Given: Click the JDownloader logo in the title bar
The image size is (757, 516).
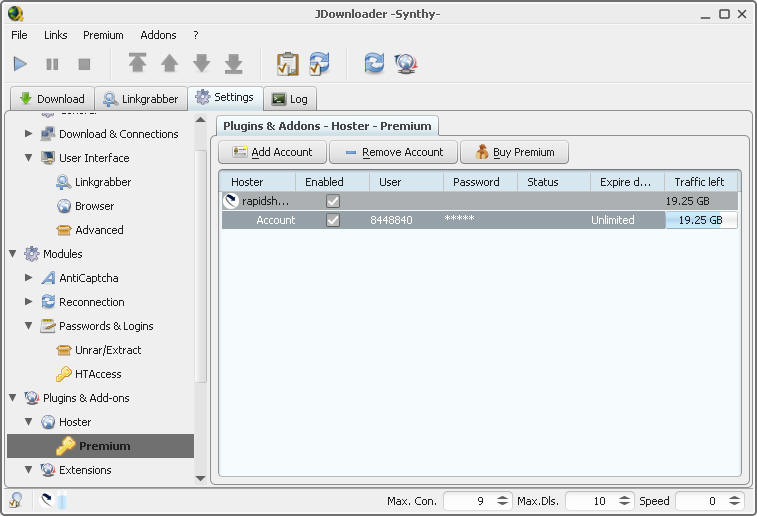Looking at the screenshot, I should [15, 14].
